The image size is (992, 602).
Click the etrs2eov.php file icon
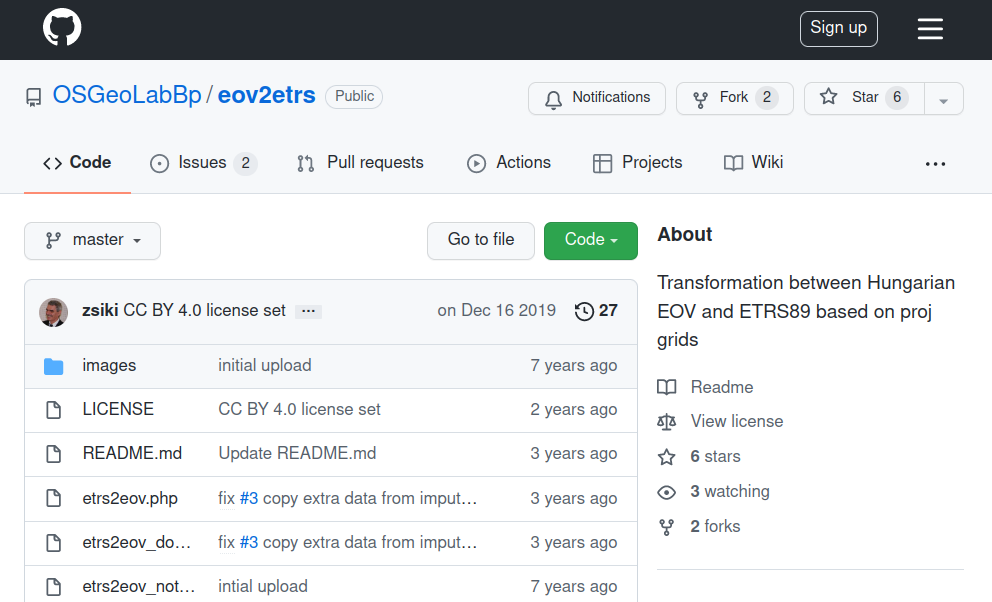tap(54, 499)
